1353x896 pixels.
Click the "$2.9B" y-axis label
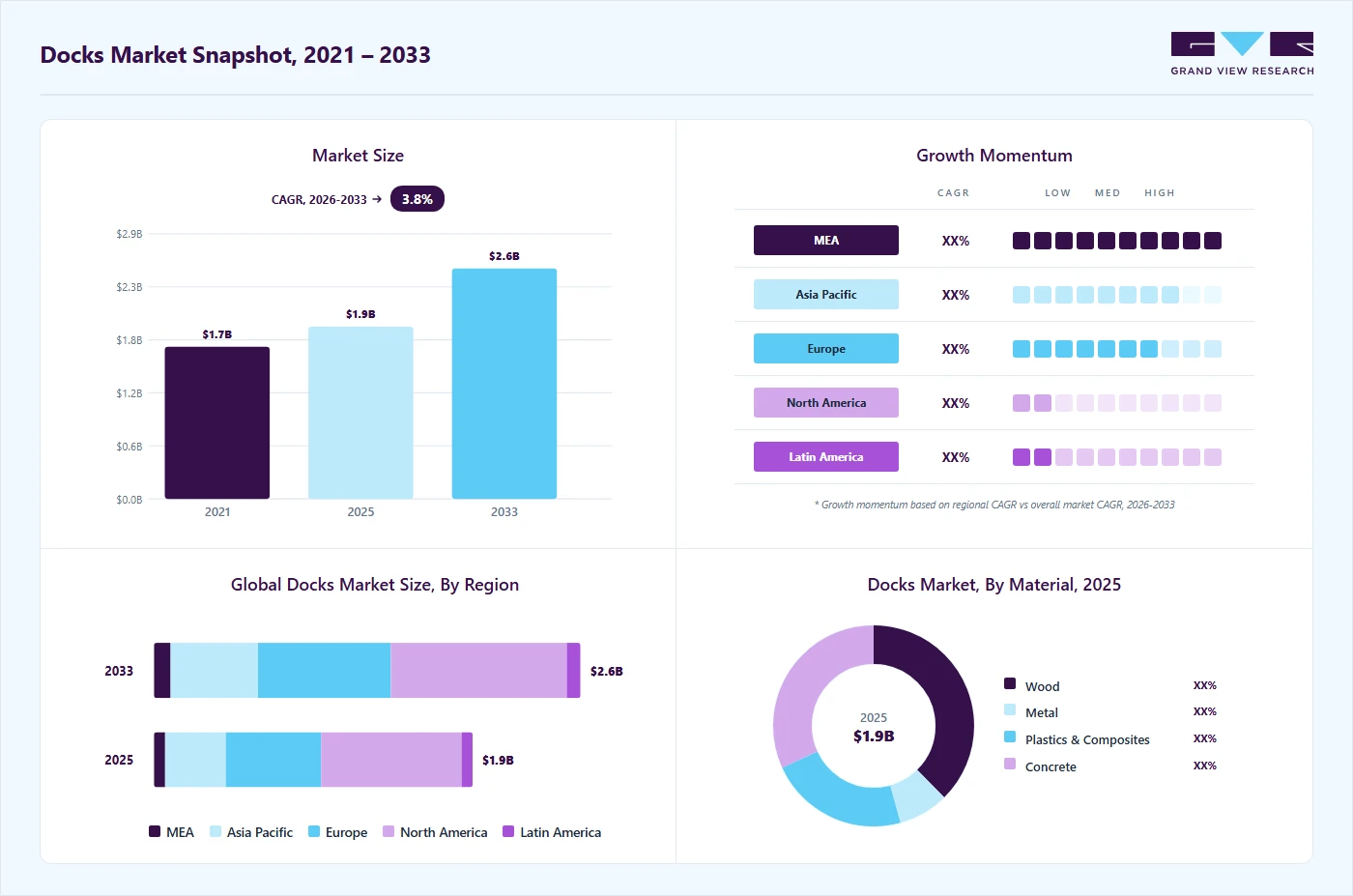coord(129,234)
